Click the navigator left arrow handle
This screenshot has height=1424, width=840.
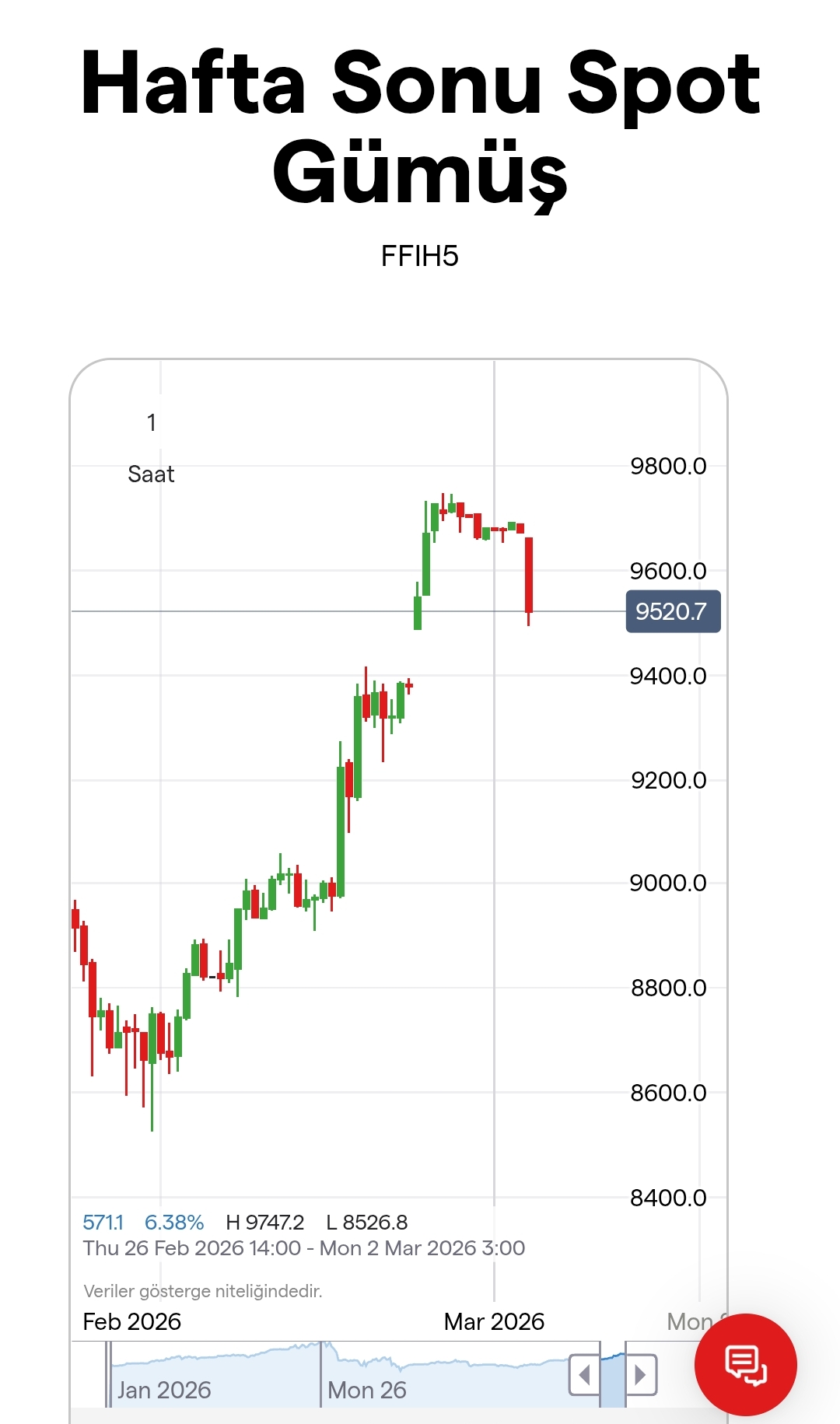tap(584, 1375)
